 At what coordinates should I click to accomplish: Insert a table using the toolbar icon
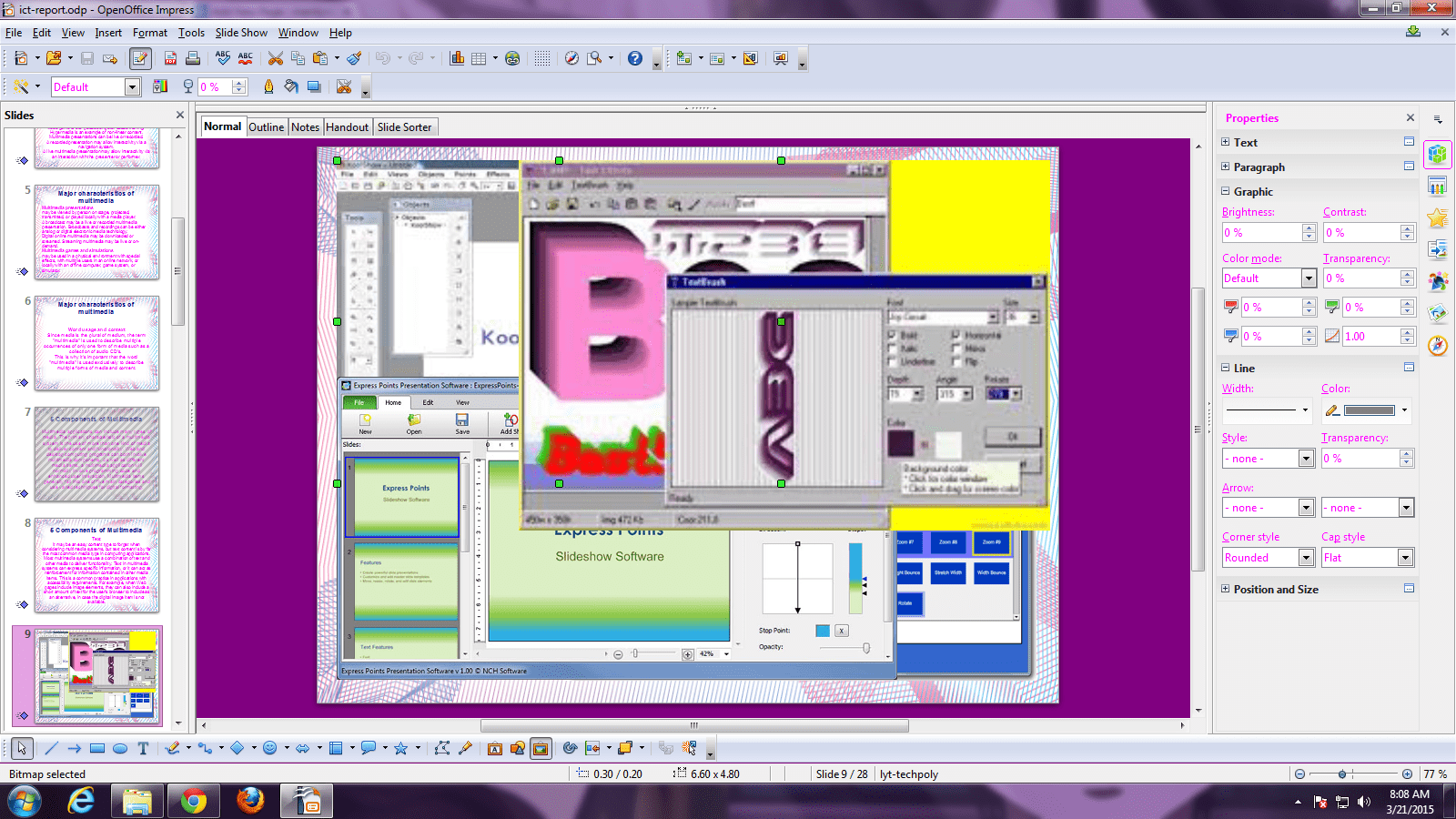pos(479,58)
